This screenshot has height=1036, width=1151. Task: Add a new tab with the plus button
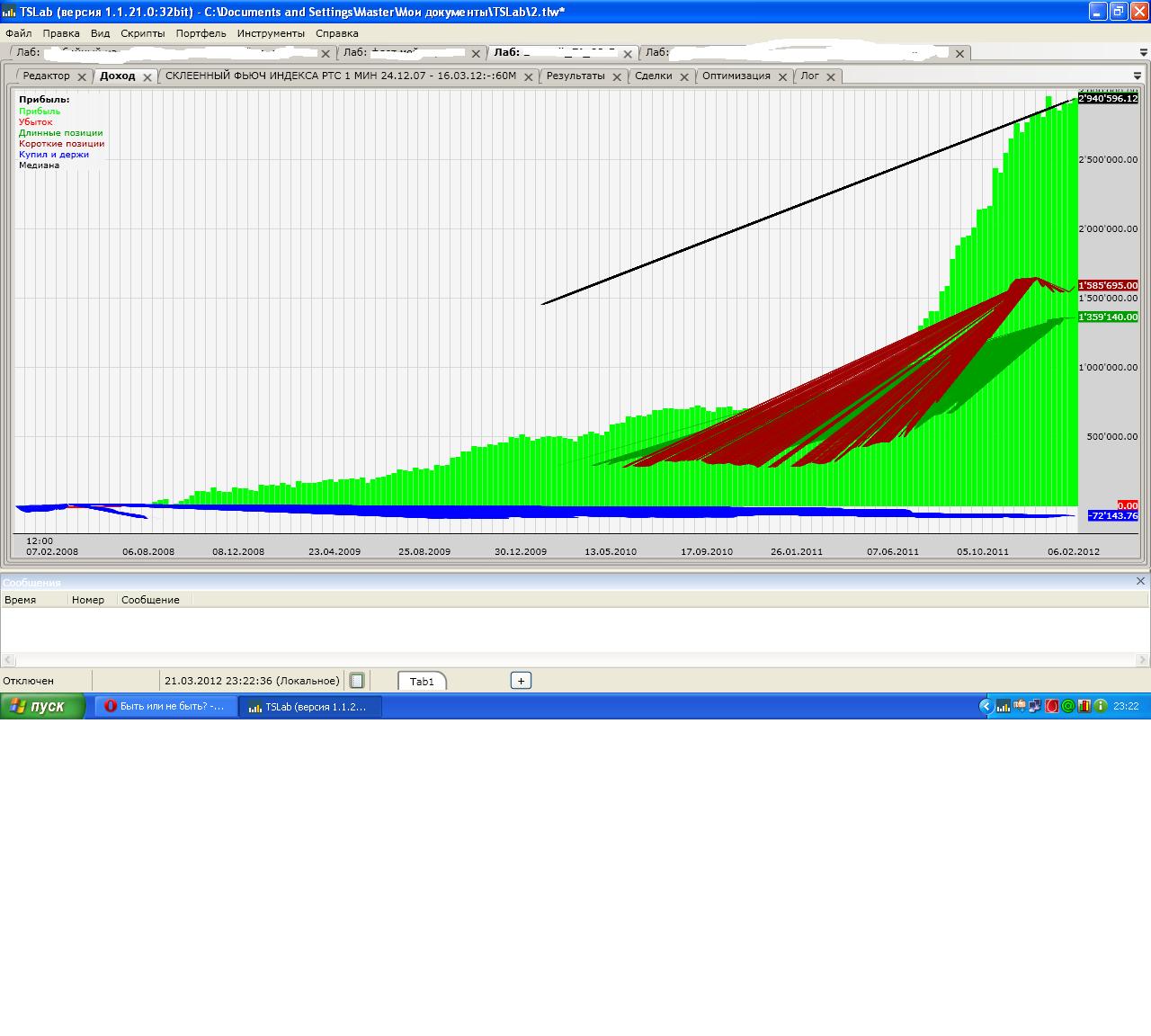[521, 681]
